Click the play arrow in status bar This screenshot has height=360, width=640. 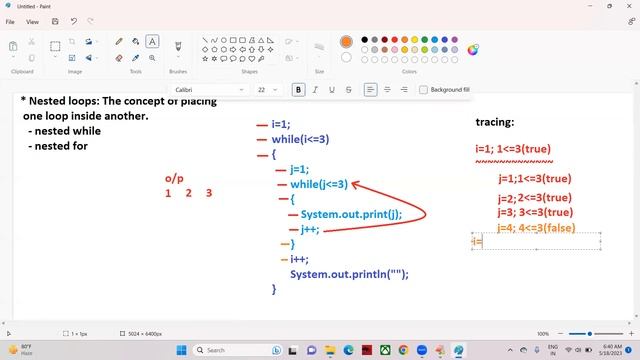click(9, 333)
